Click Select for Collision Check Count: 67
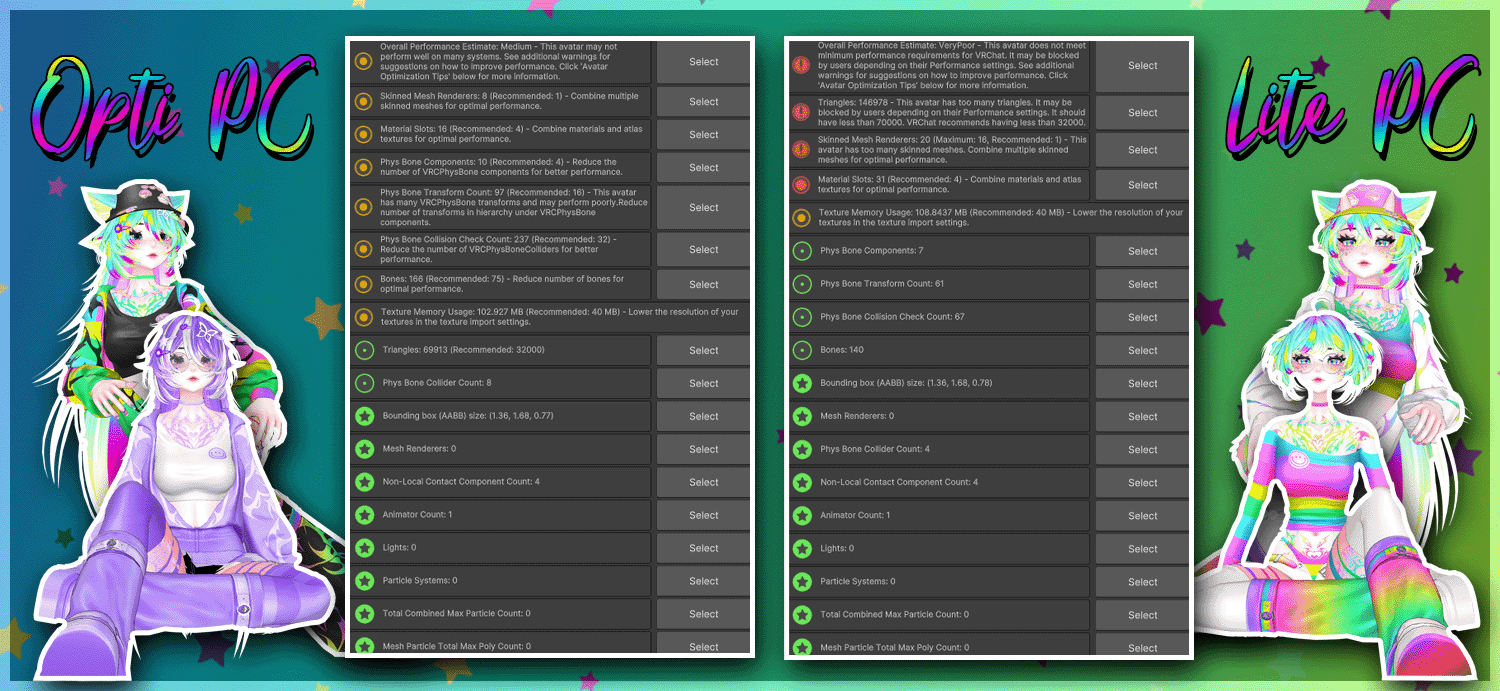Screen dimensions: 1500x691 click(1142, 318)
